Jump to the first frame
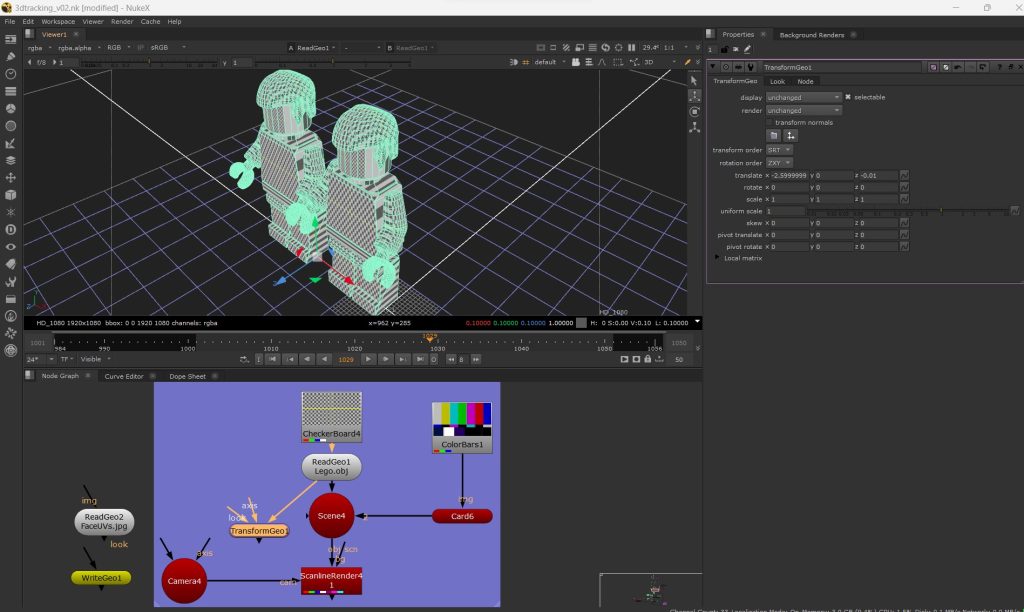 click(273, 359)
